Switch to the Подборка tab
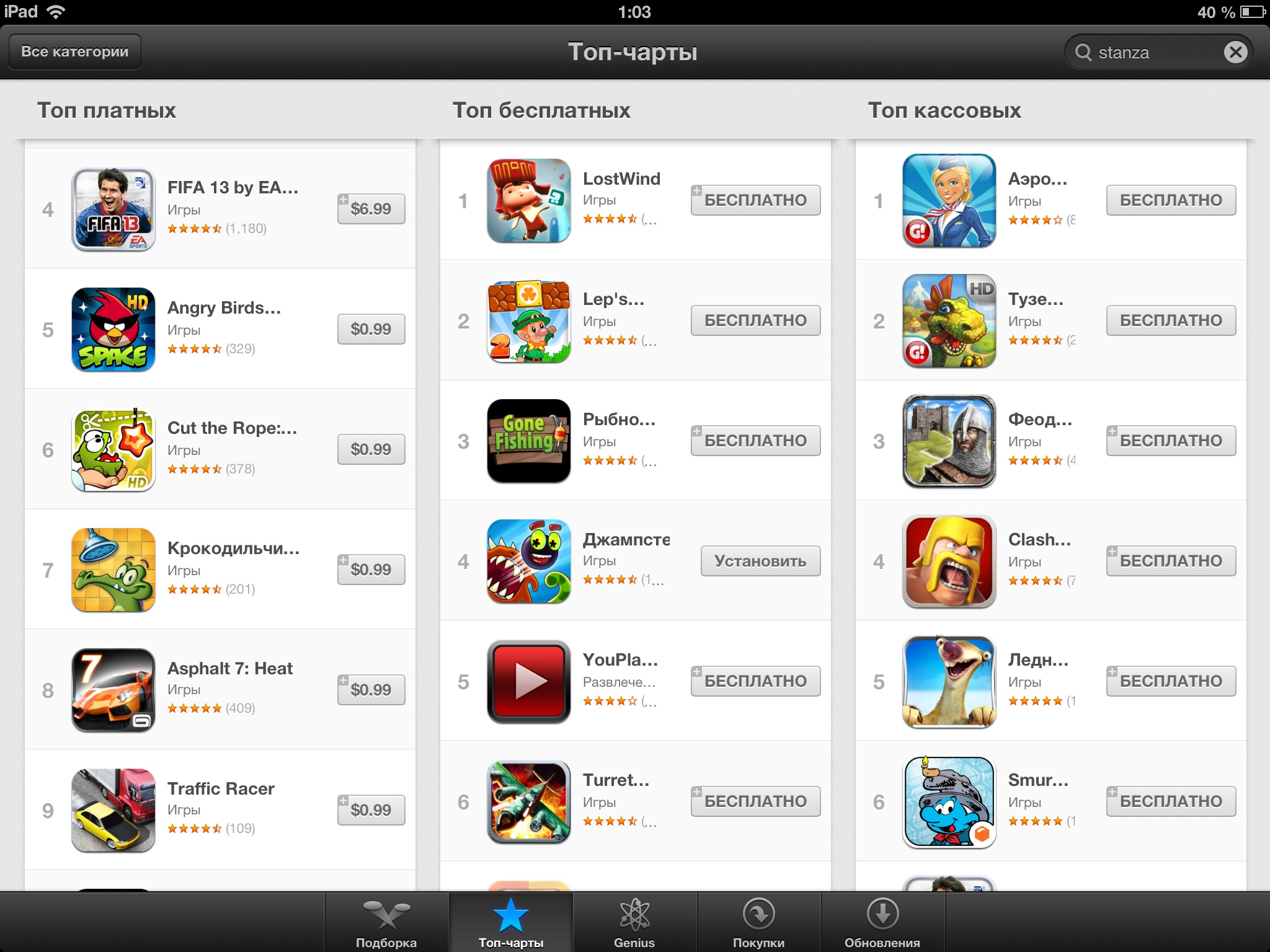Image resolution: width=1270 pixels, height=952 pixels. click(x=386, y=922)
